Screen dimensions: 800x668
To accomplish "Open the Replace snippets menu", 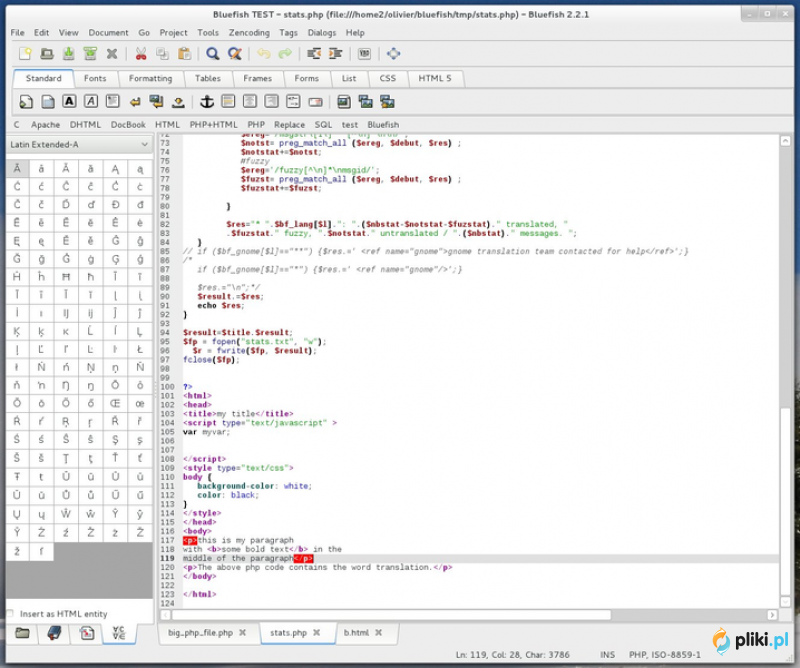I will point(289,125).
